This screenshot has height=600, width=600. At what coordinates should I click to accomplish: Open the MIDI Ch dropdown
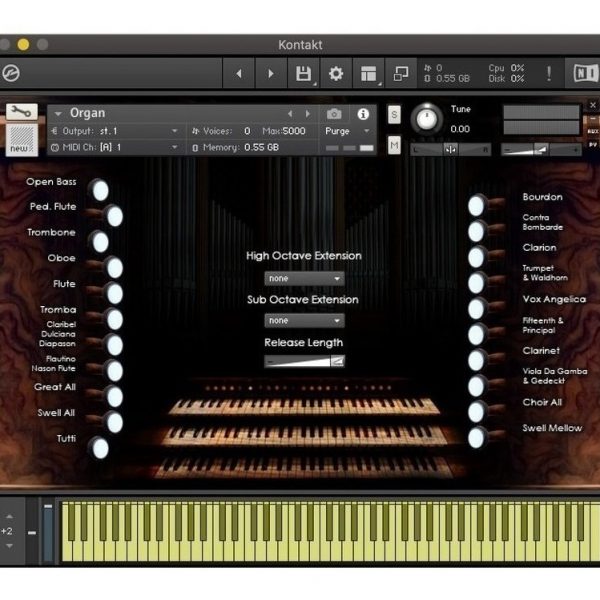click(115, 147)
